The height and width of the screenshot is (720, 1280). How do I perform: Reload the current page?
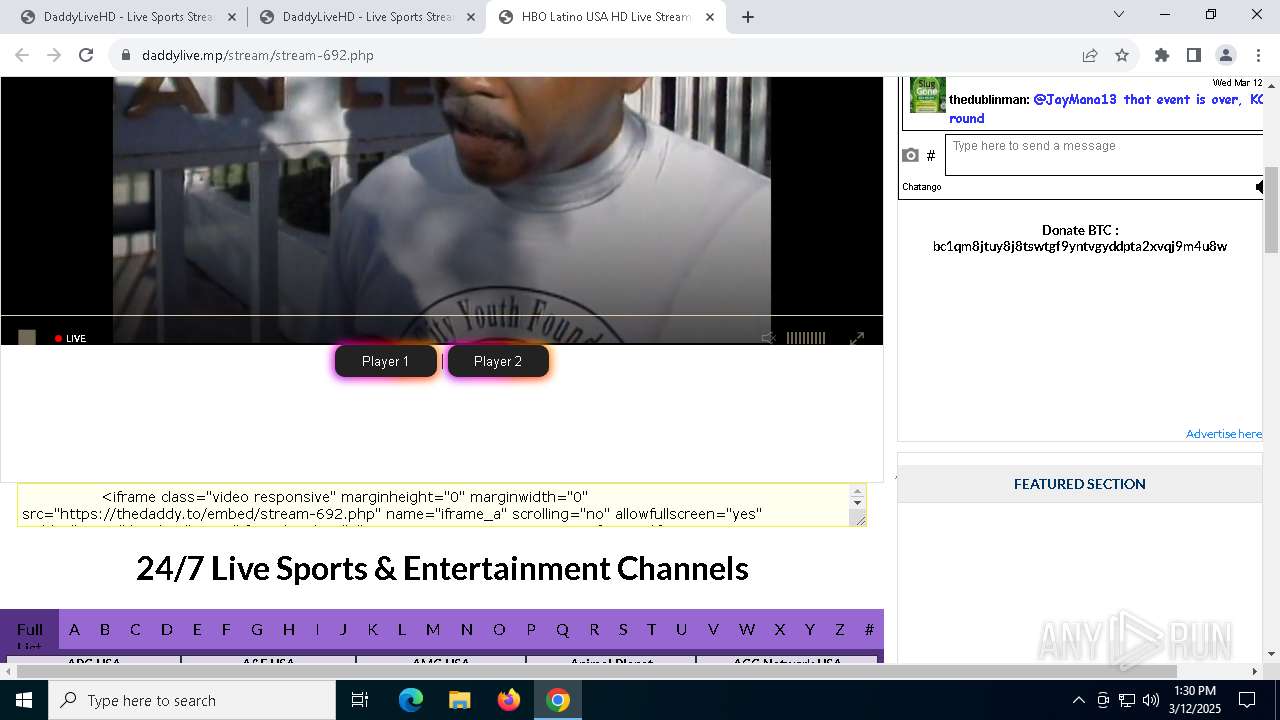(86, 55)
